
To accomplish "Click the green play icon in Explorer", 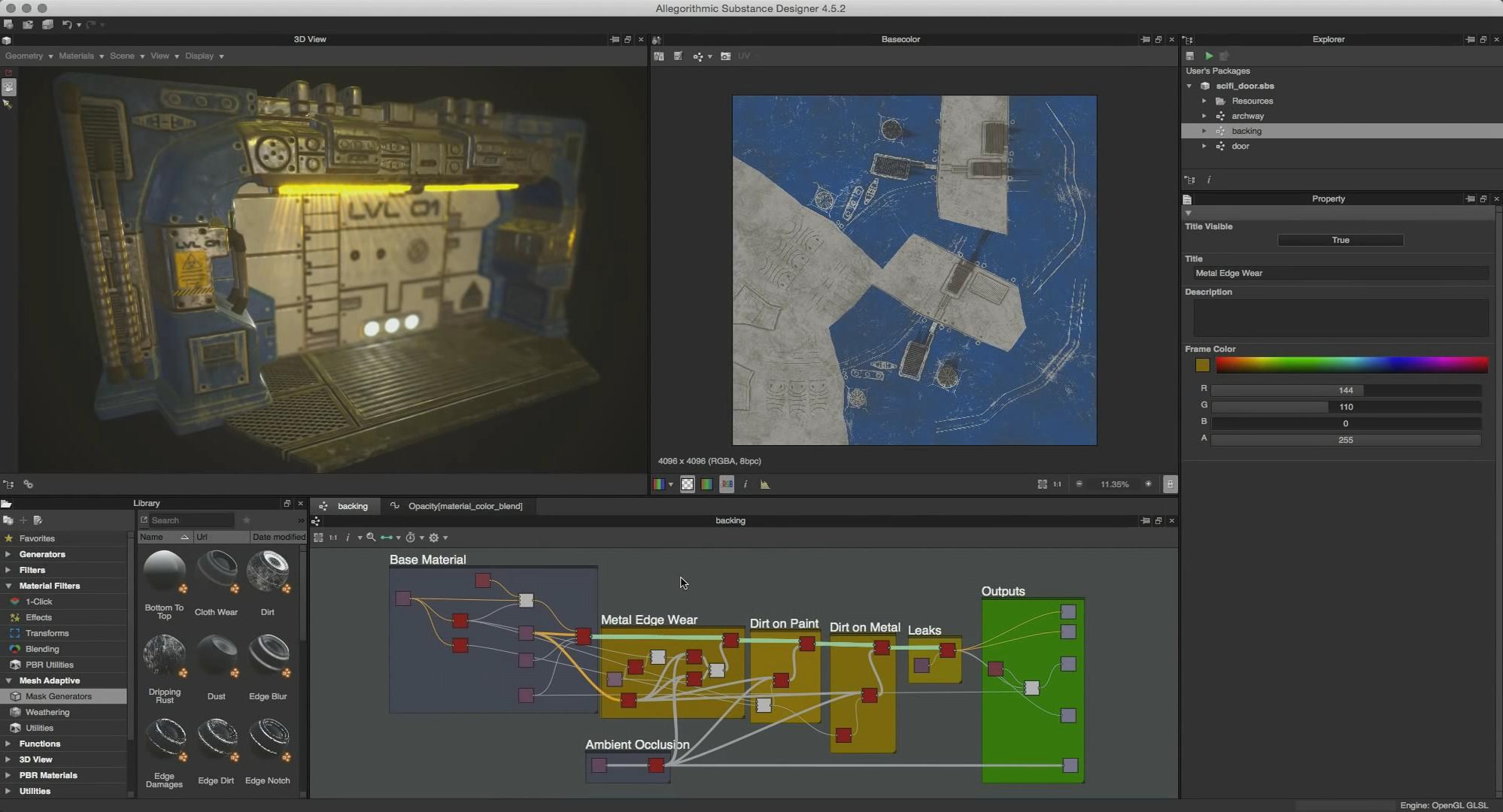I will [x=1209, y=56].
